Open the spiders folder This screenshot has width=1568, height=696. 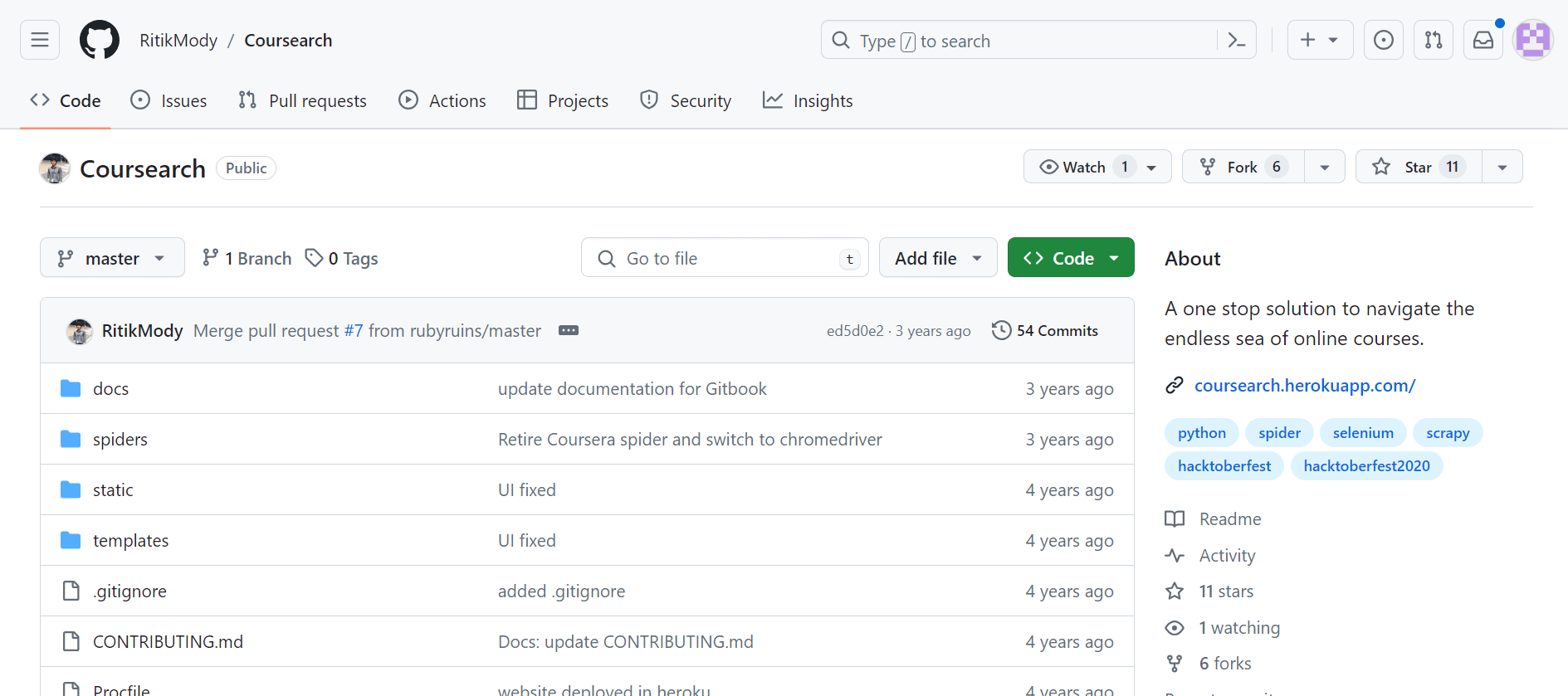[x=120, y=439]
